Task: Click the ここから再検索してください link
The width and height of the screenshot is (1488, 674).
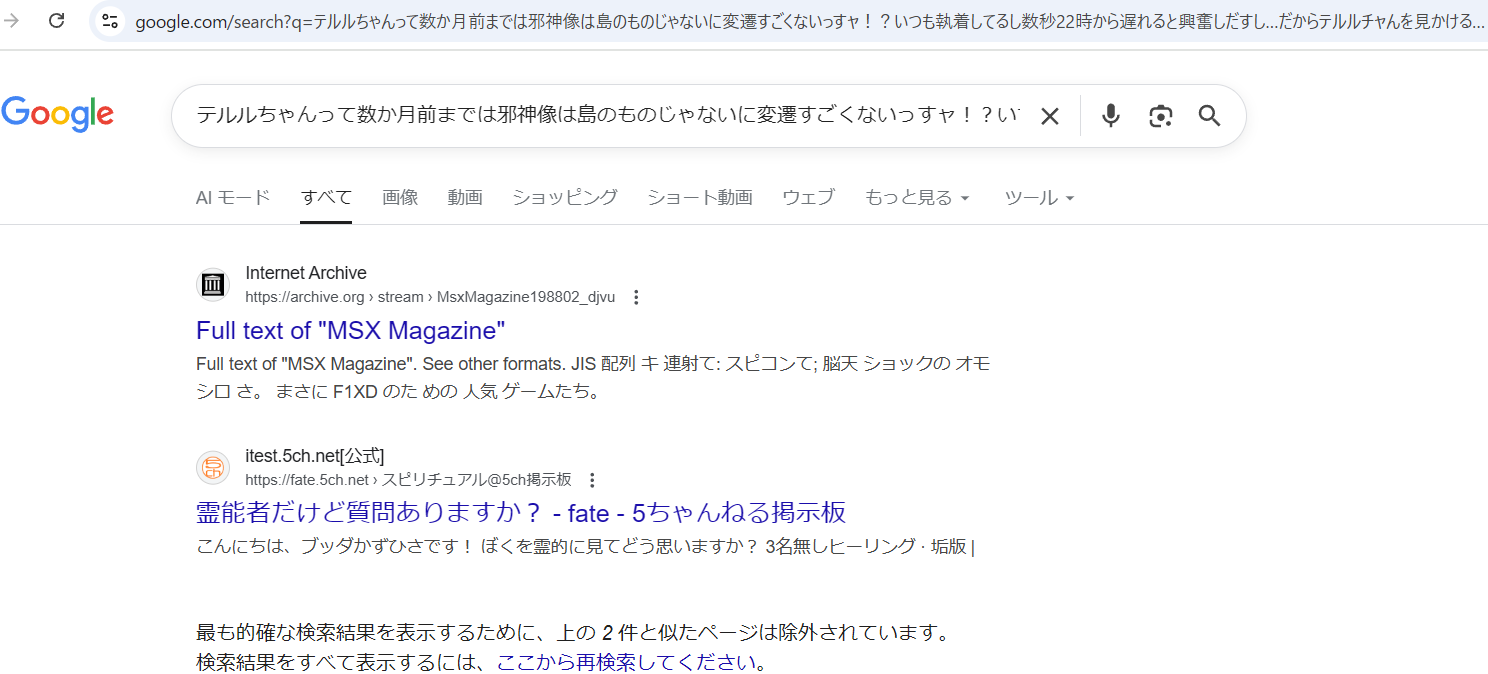Action: pos(626,662)
